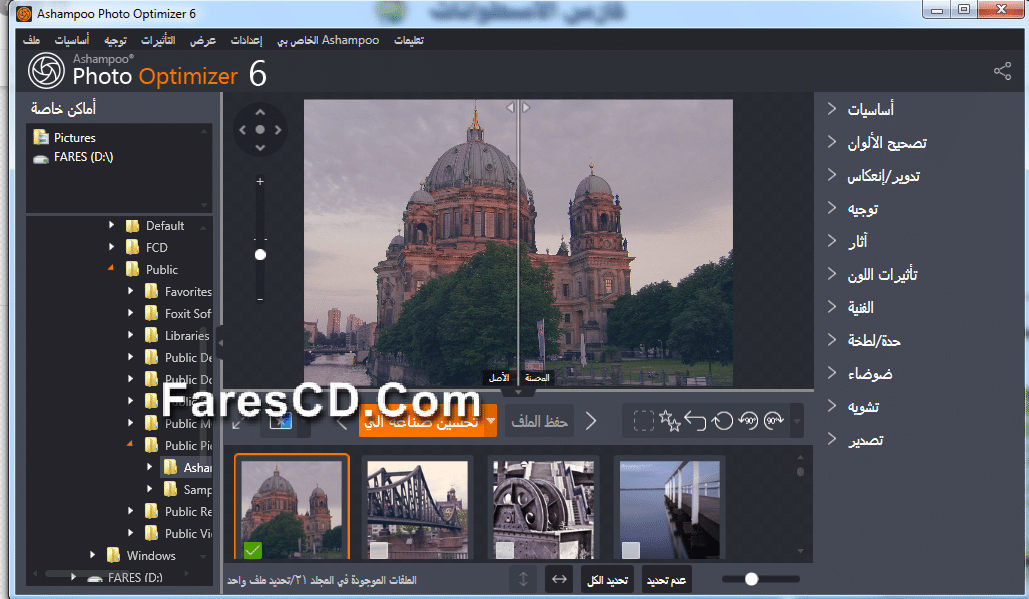Check the pier thumbnail's selection box

tap(631, 550)
